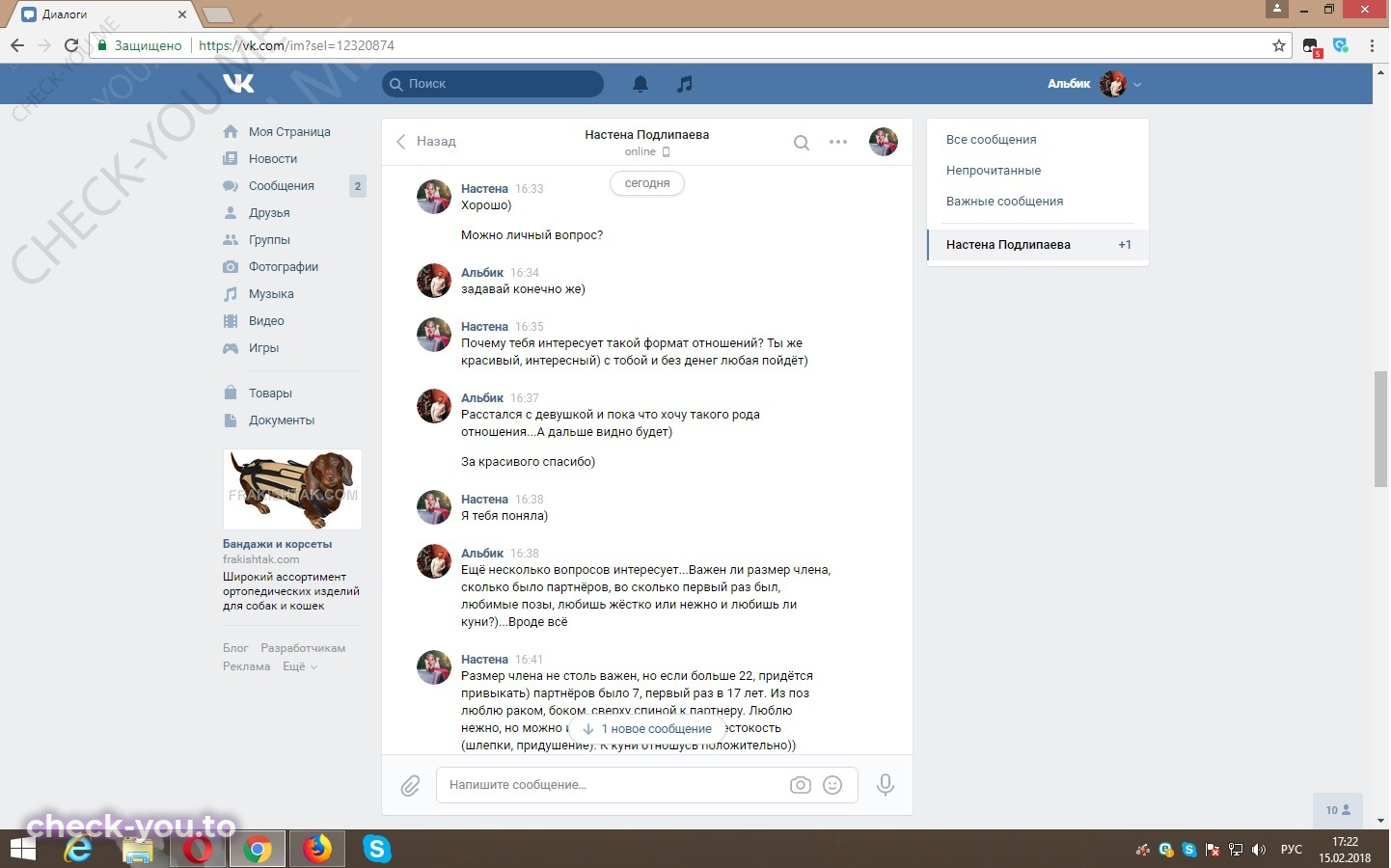
Task: Open Видео in sidebar
Action: [x=266, y=321]
